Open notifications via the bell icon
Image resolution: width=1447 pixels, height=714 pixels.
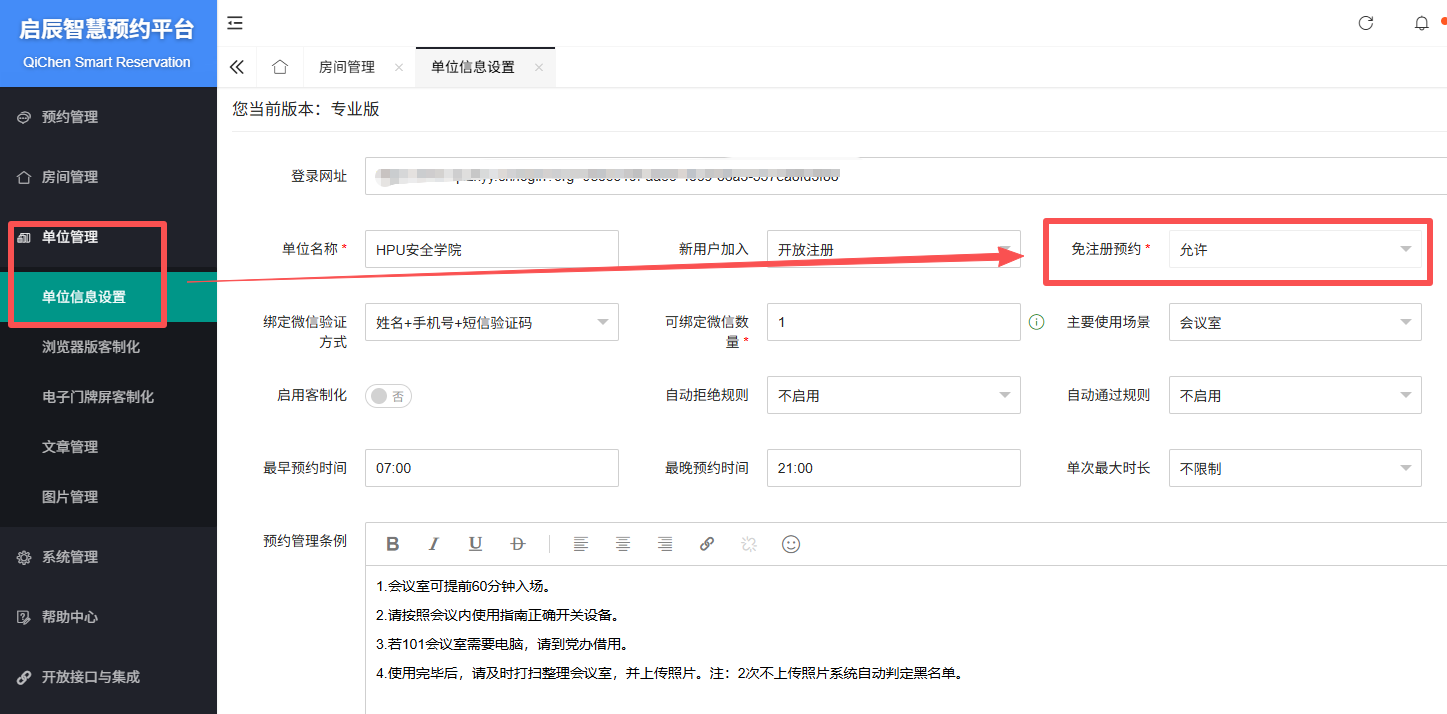pos(1421,23)
